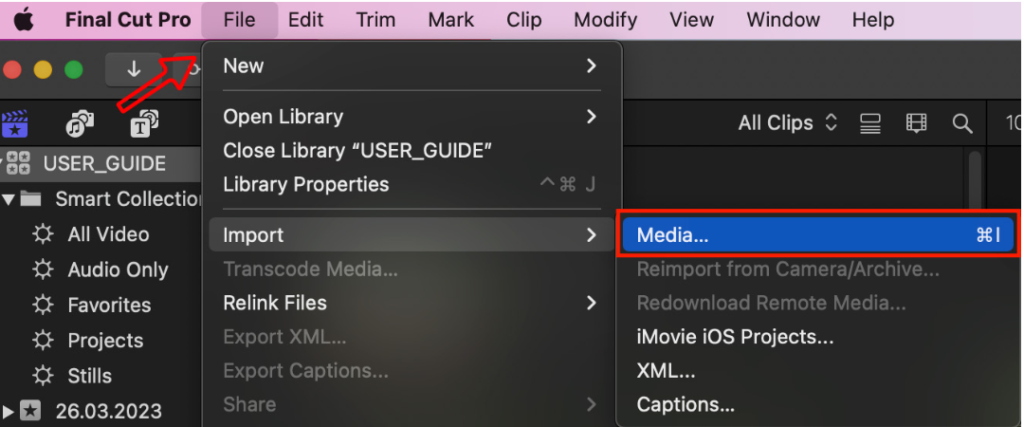Image resolution: width=1024 pixels, height=427 pixels.
Task: Open the Help menu
Action: click(x=872, y=20)
